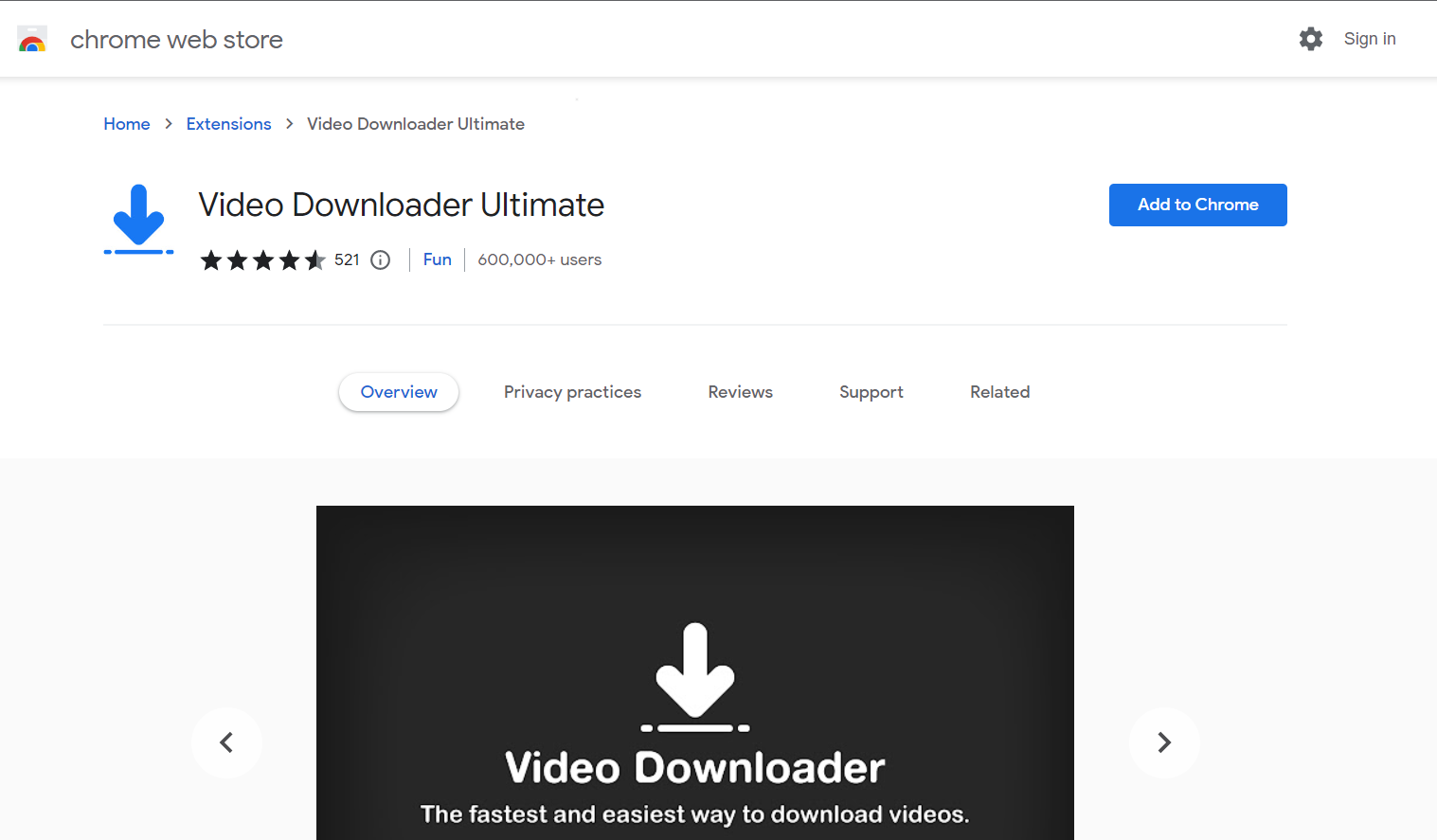The image size is (1437, 840).
Task: Click the Add to Chrome button
Action: [1197, 205]
